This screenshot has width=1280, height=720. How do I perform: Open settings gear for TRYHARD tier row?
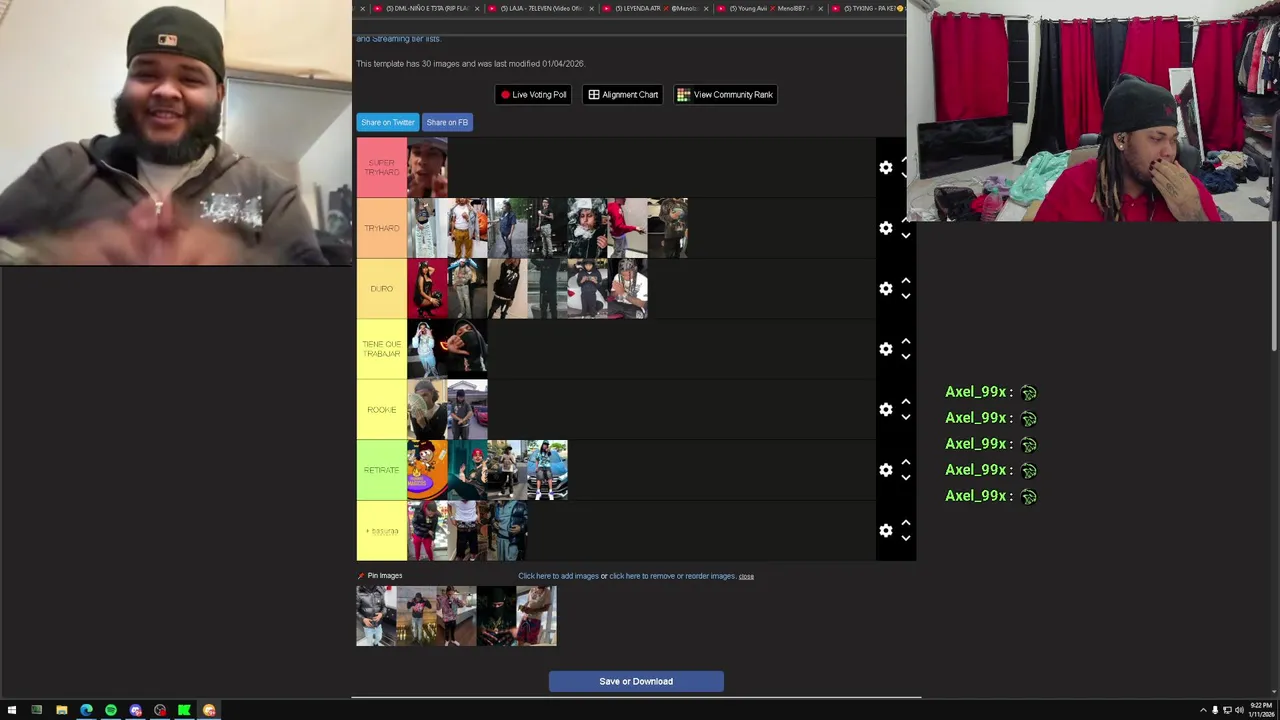(886, 228)
